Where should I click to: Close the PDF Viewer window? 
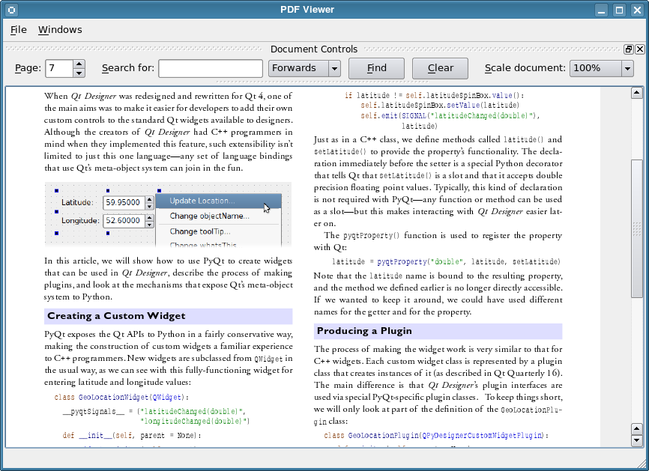coord(637,10)
